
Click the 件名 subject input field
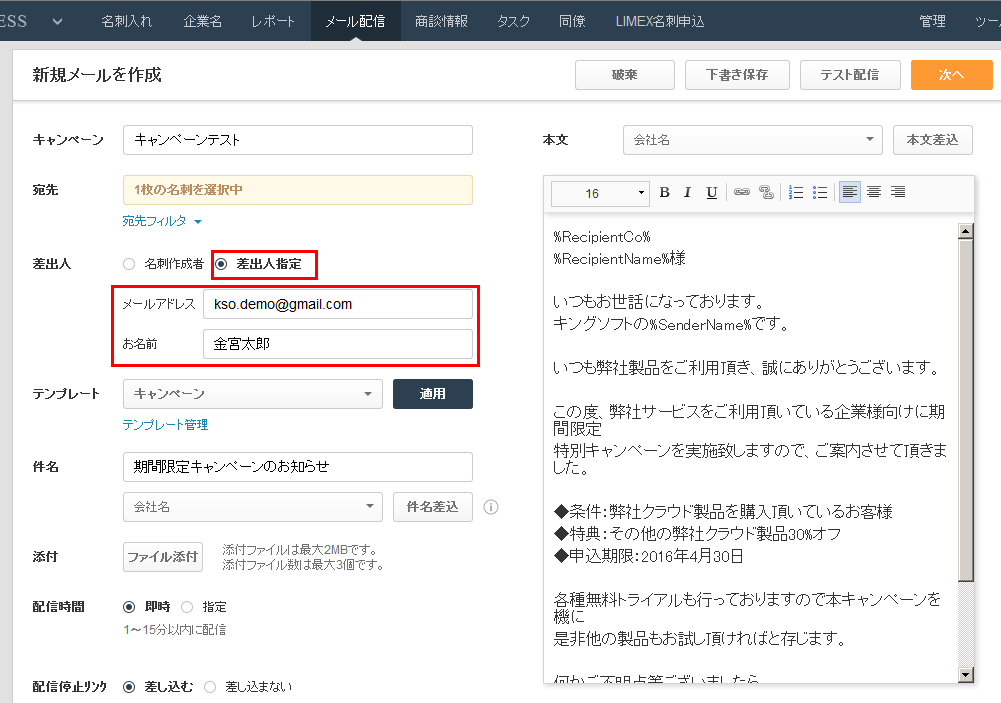pos(297,467)
